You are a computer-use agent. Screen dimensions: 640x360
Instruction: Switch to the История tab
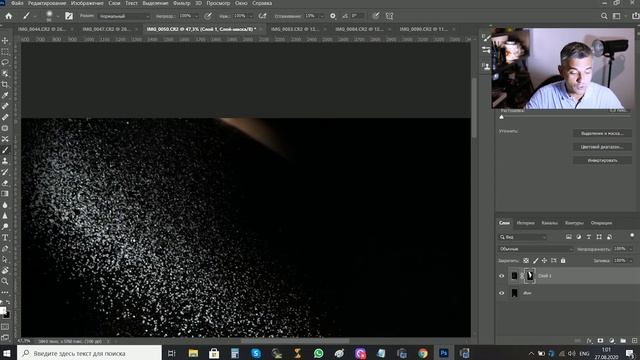(x=525, y=223)
